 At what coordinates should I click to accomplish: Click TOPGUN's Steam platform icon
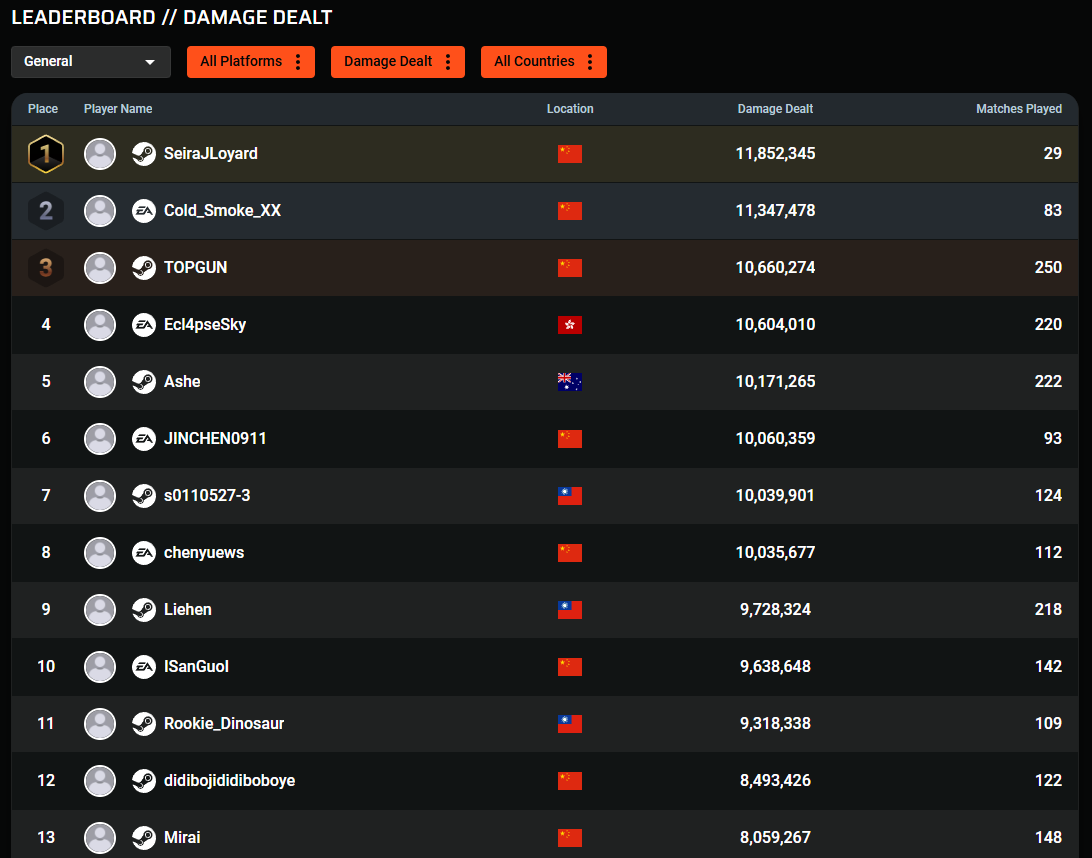pos(143,268)
